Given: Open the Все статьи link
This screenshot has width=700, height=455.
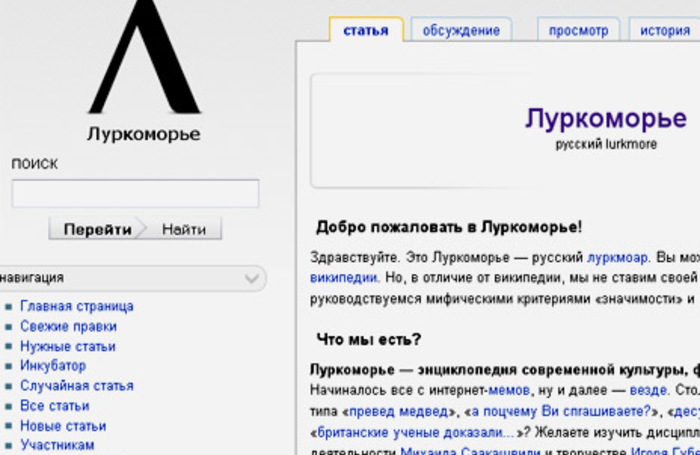Looking at the screenshot, I should 54,406.
